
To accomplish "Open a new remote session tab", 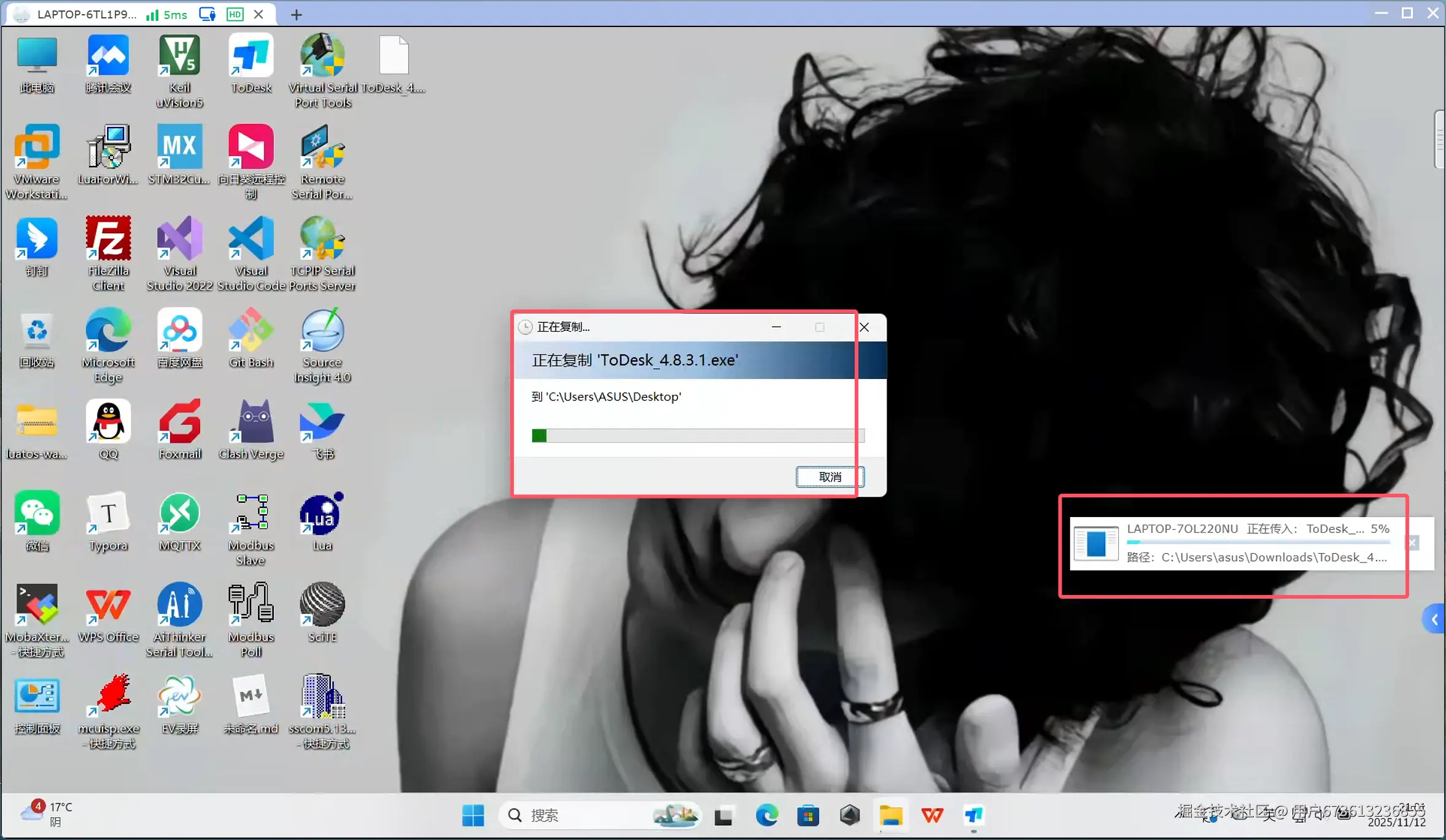I will pyautogui.click(x=296, y=14).
